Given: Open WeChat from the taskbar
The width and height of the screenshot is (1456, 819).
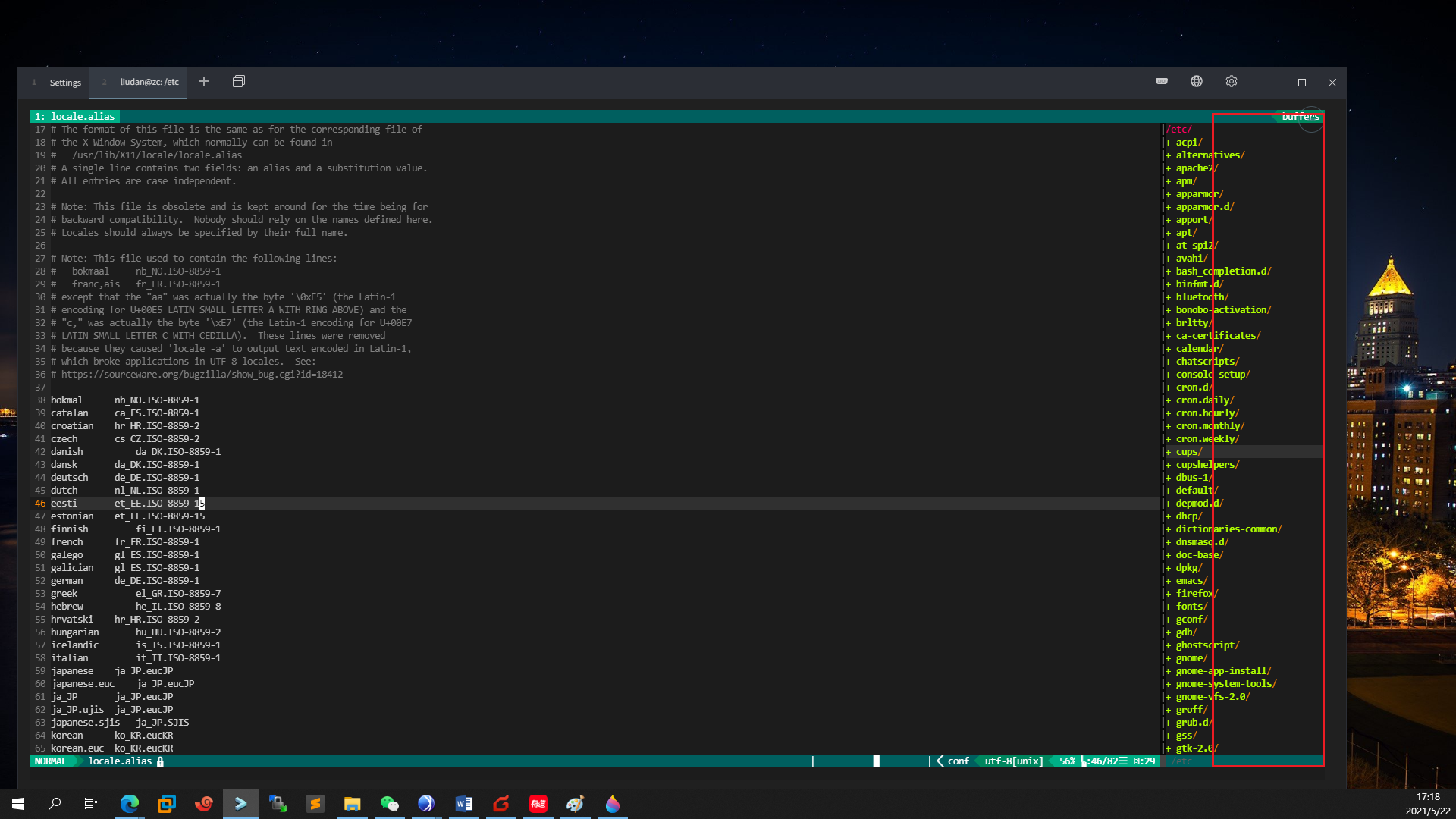Looking at the screenshot, I should 389,803.
